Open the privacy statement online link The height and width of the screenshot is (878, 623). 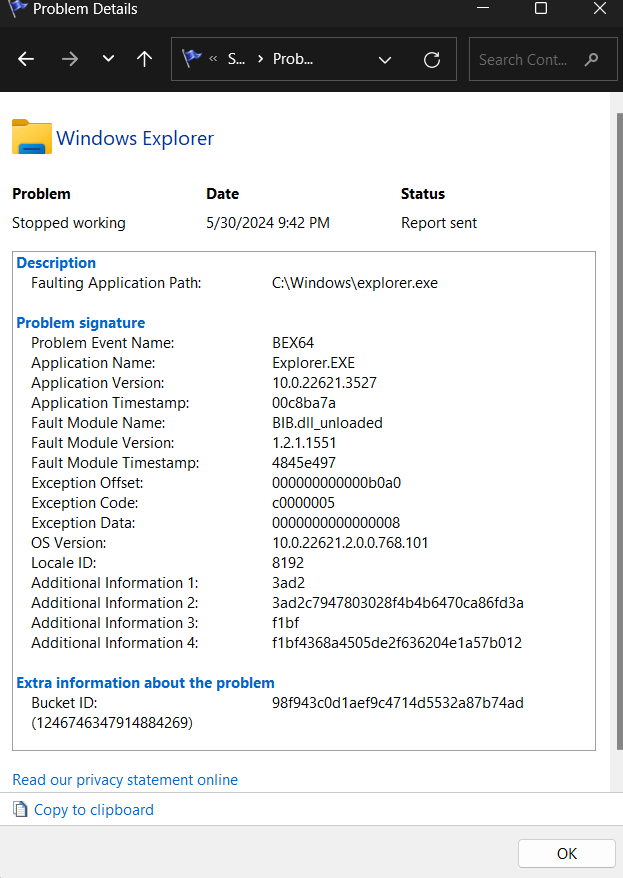tap(125, 779)
